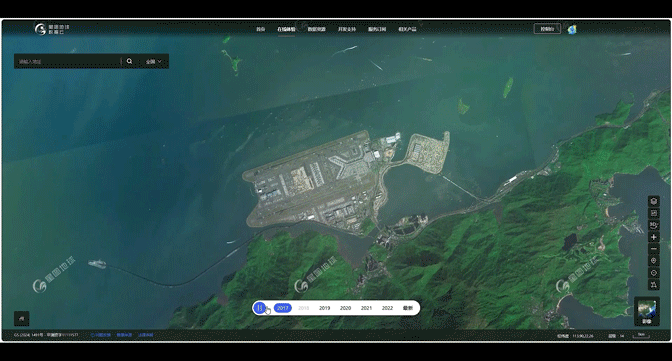Click the magnifier search icon
The height and width of the screenshot is (361, 672).
coord(129,61)
